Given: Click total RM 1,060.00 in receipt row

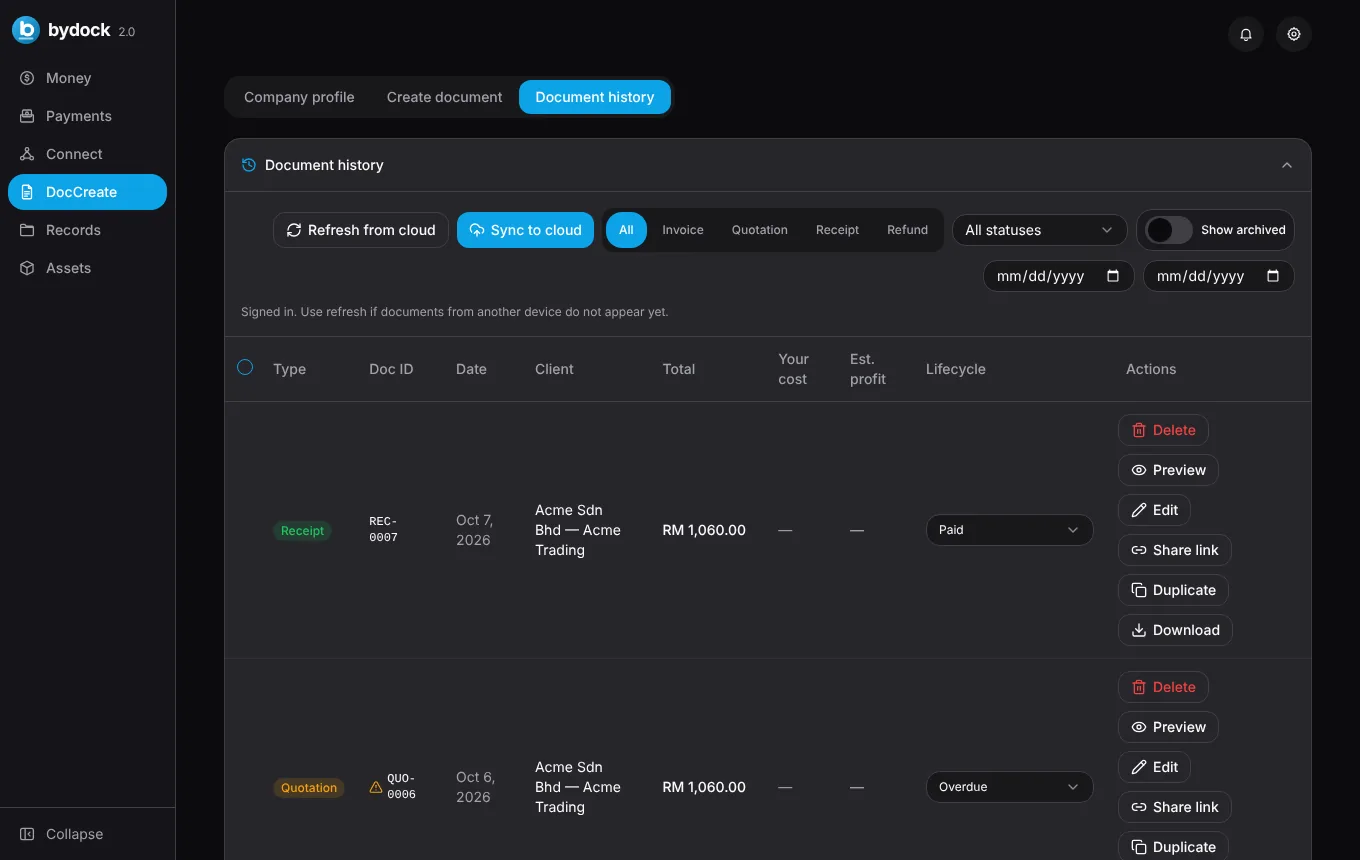Looking at the screenshot, I should pyautogui.click(x=704, y=530).
